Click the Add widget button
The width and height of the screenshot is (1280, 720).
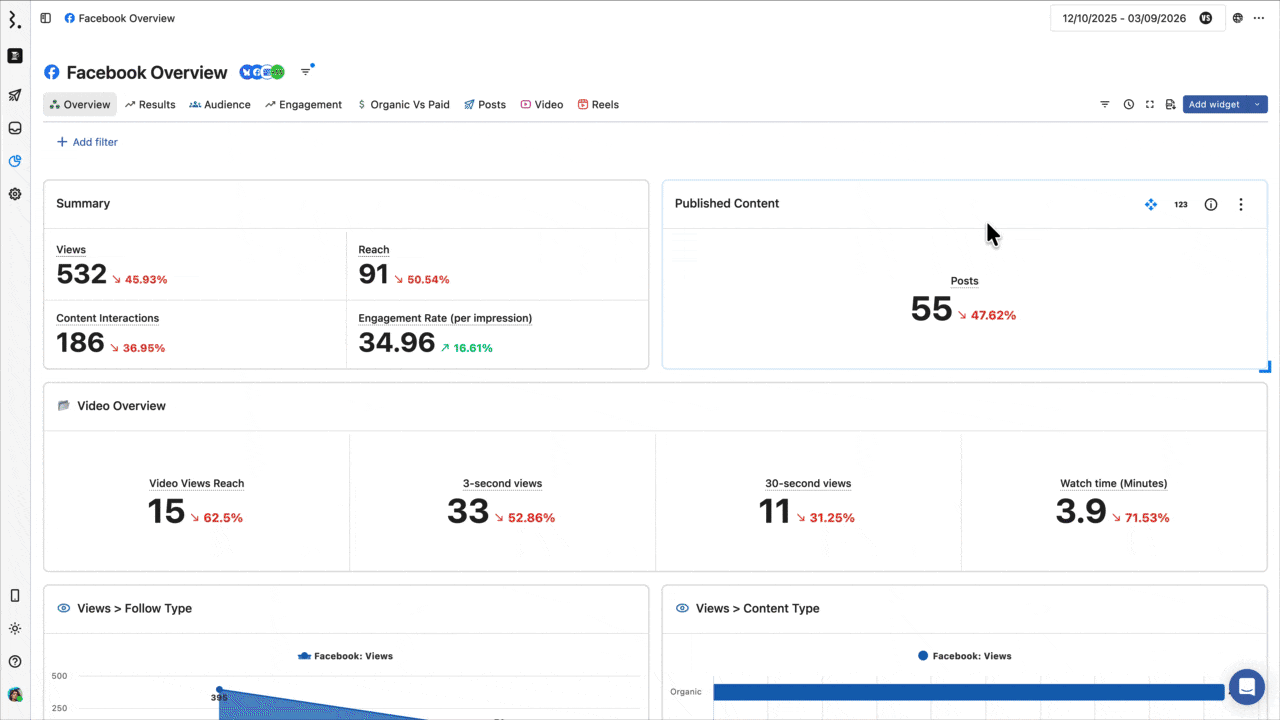coord(1213,104)
